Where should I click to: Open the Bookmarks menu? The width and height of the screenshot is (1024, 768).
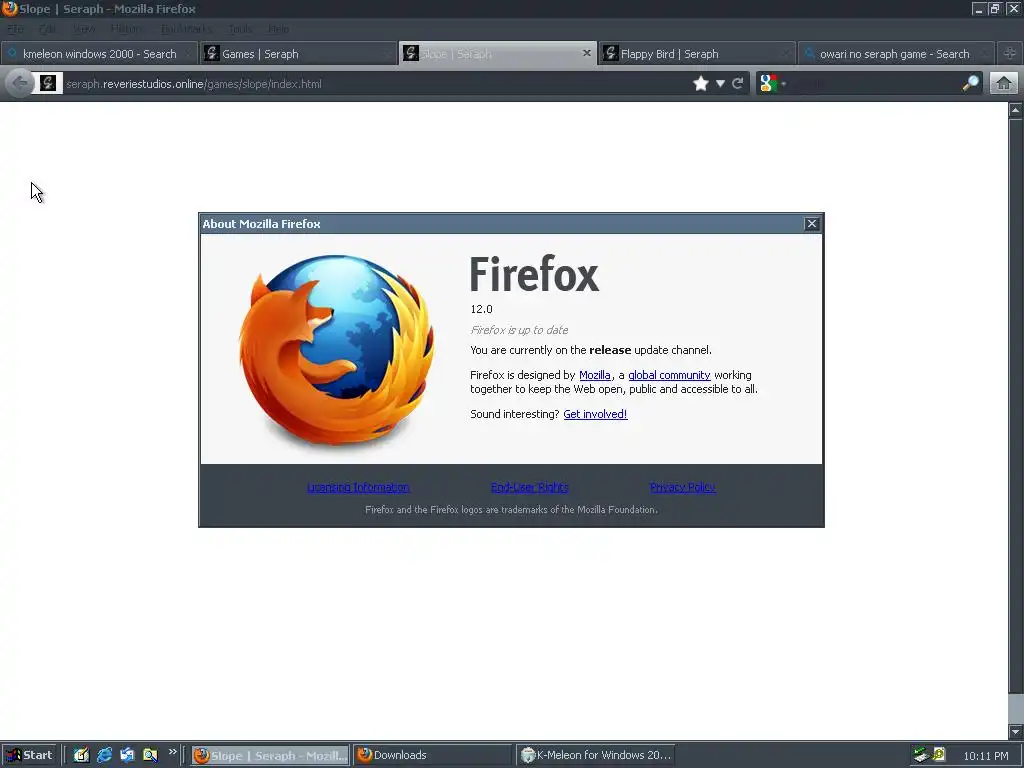pos(186,29)
